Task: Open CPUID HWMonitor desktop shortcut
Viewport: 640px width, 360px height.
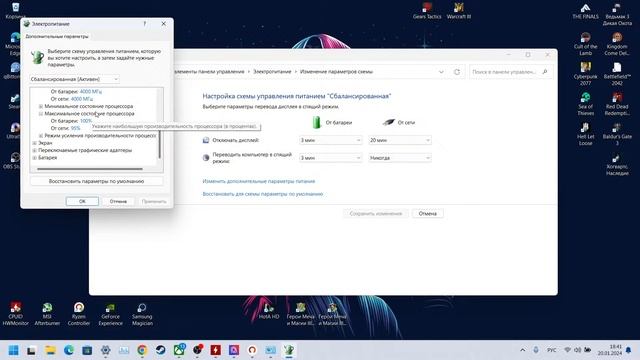Action: pos(16,314)
